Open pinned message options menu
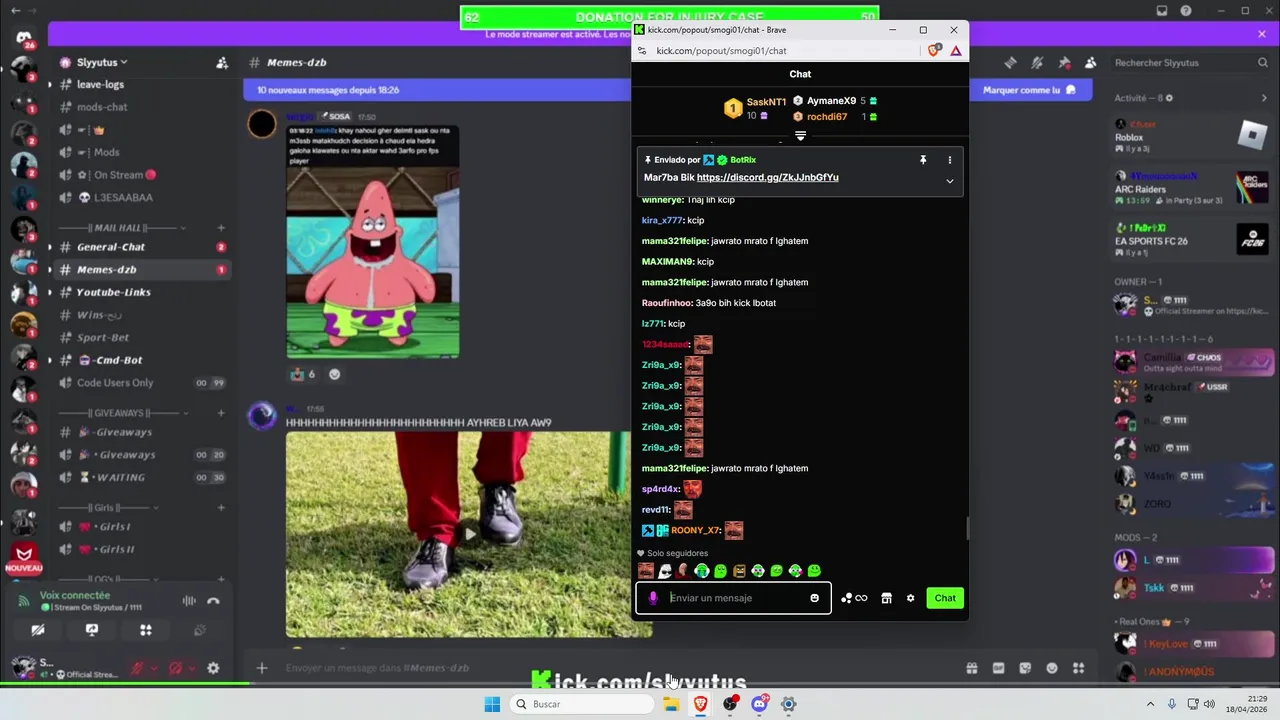 point(949,160)
